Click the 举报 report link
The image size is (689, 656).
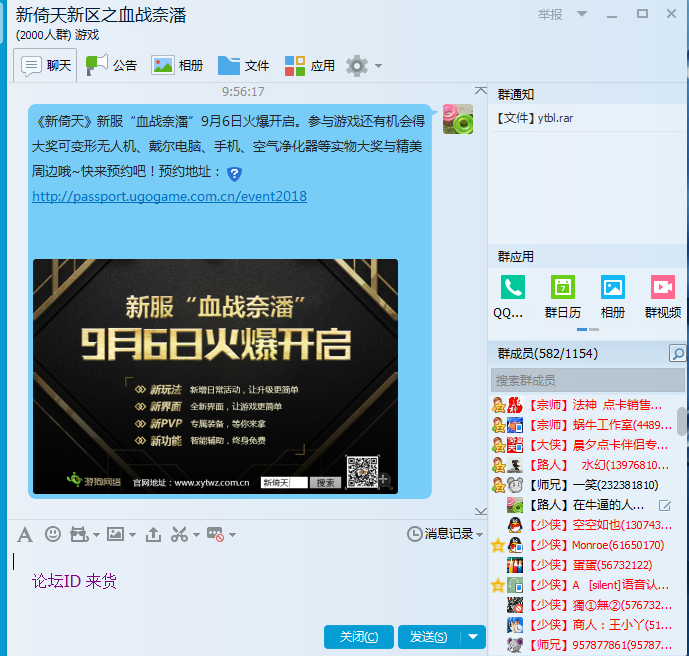[x=550, y=14]
